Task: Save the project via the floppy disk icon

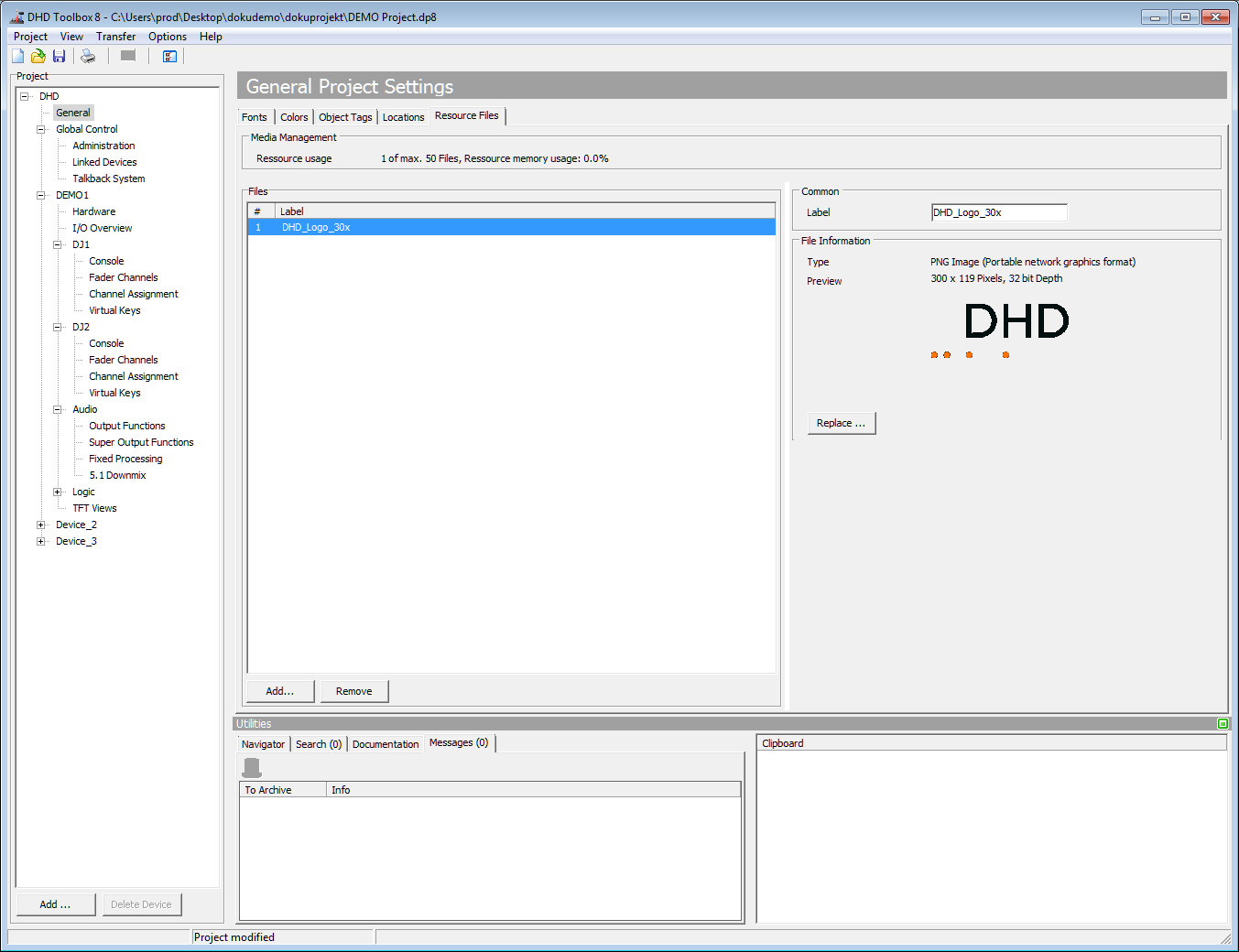Action: [59, 56]
